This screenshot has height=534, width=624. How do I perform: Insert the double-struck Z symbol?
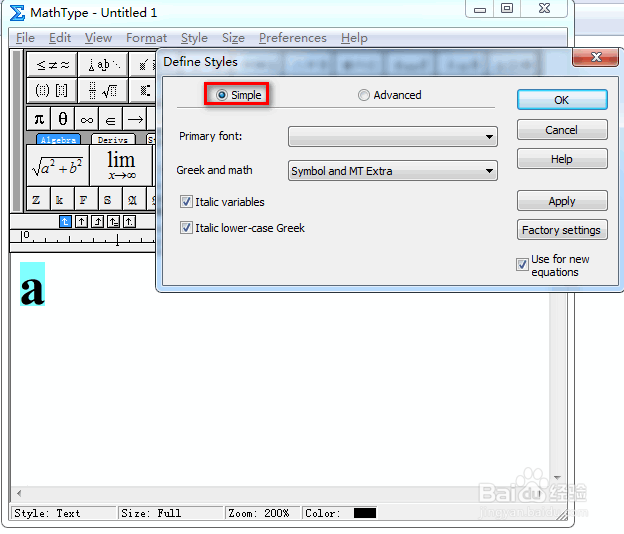point(38,199)
